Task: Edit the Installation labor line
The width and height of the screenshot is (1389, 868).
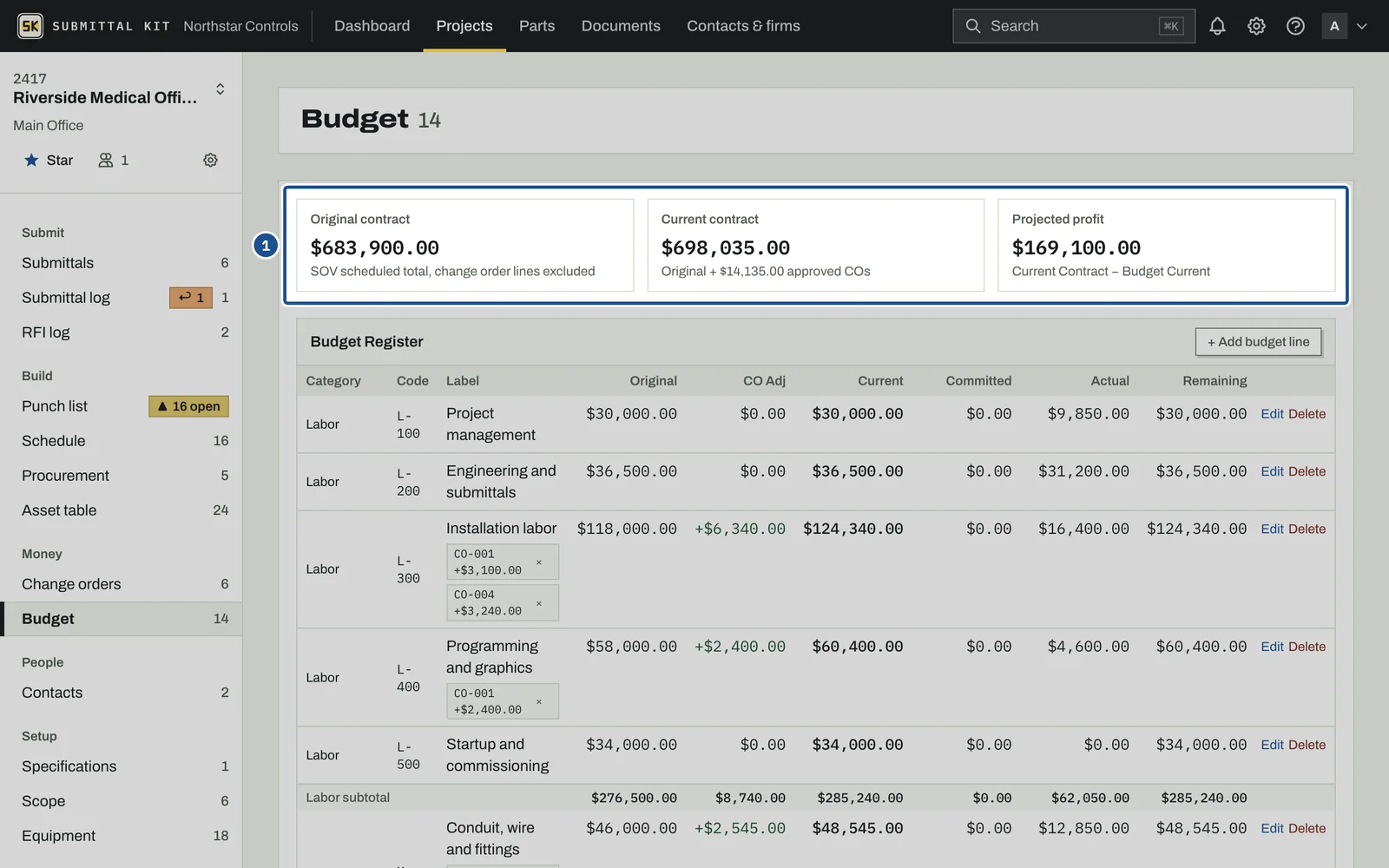Action: coord(1272,529)
